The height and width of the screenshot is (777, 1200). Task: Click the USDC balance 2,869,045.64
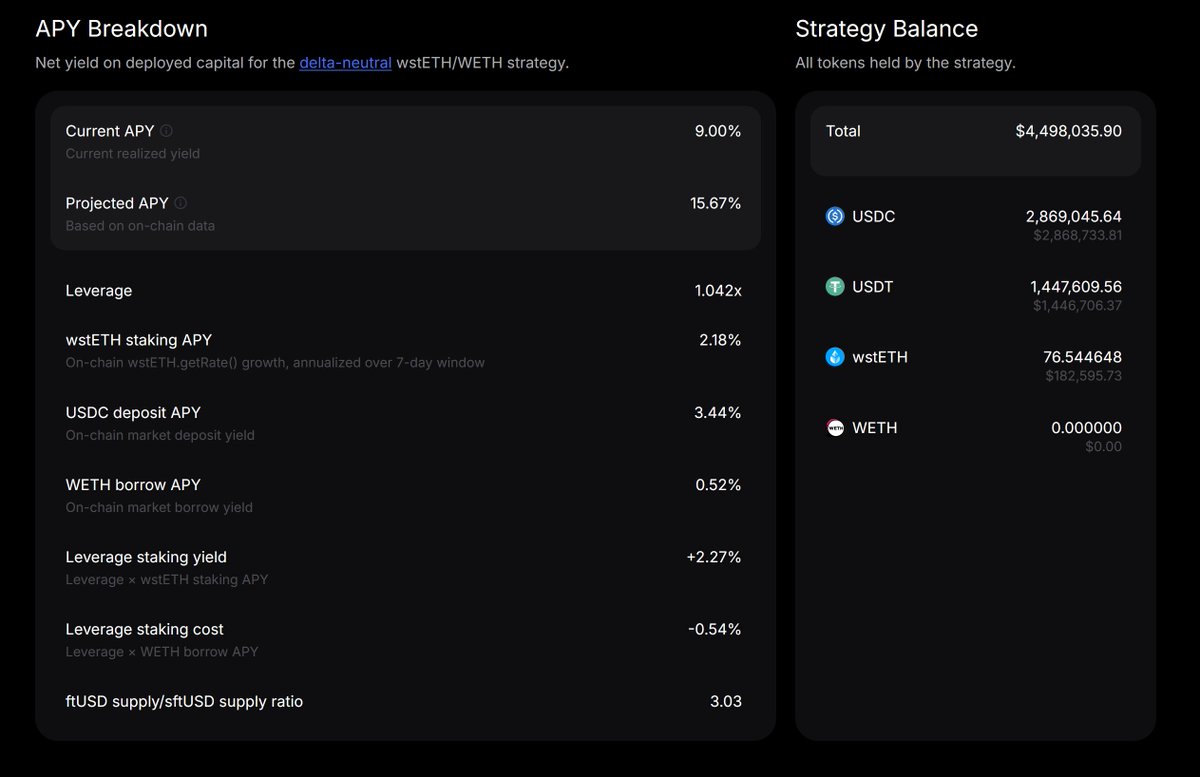click(1074, 216)
